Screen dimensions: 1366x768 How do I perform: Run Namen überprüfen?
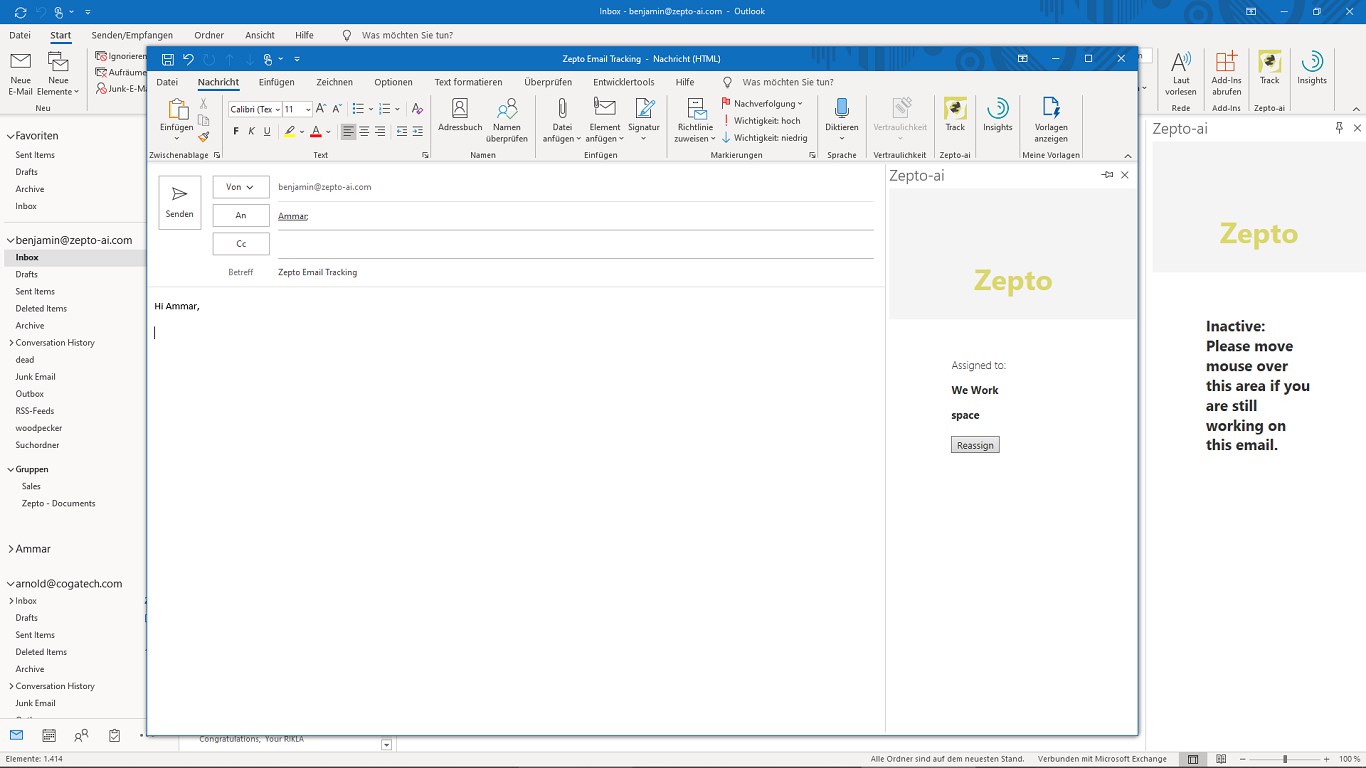pyautogui.click(x=507, y=121)
